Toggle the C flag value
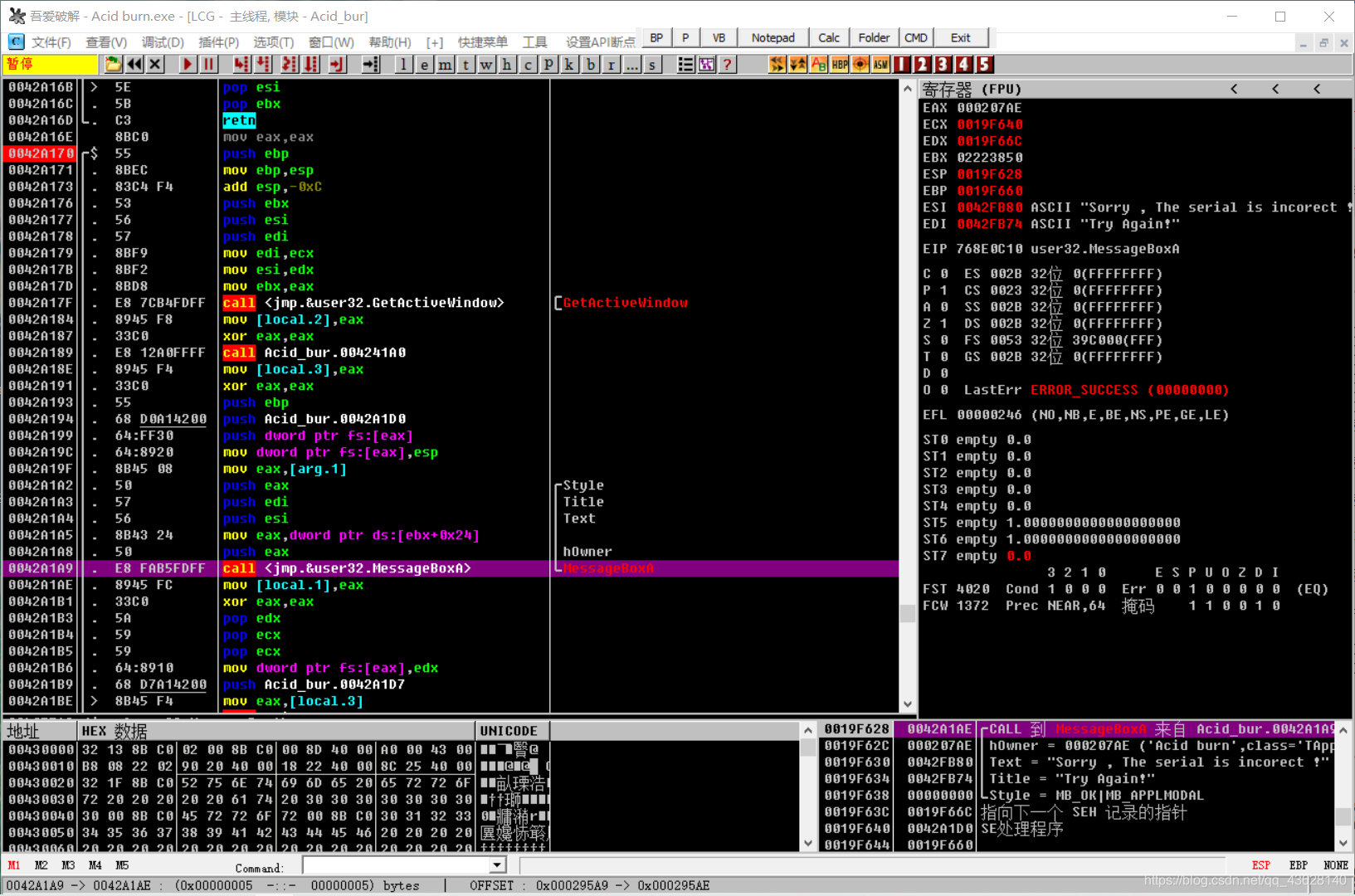This screenshot has width=1355, height=896. click(944, 274)
